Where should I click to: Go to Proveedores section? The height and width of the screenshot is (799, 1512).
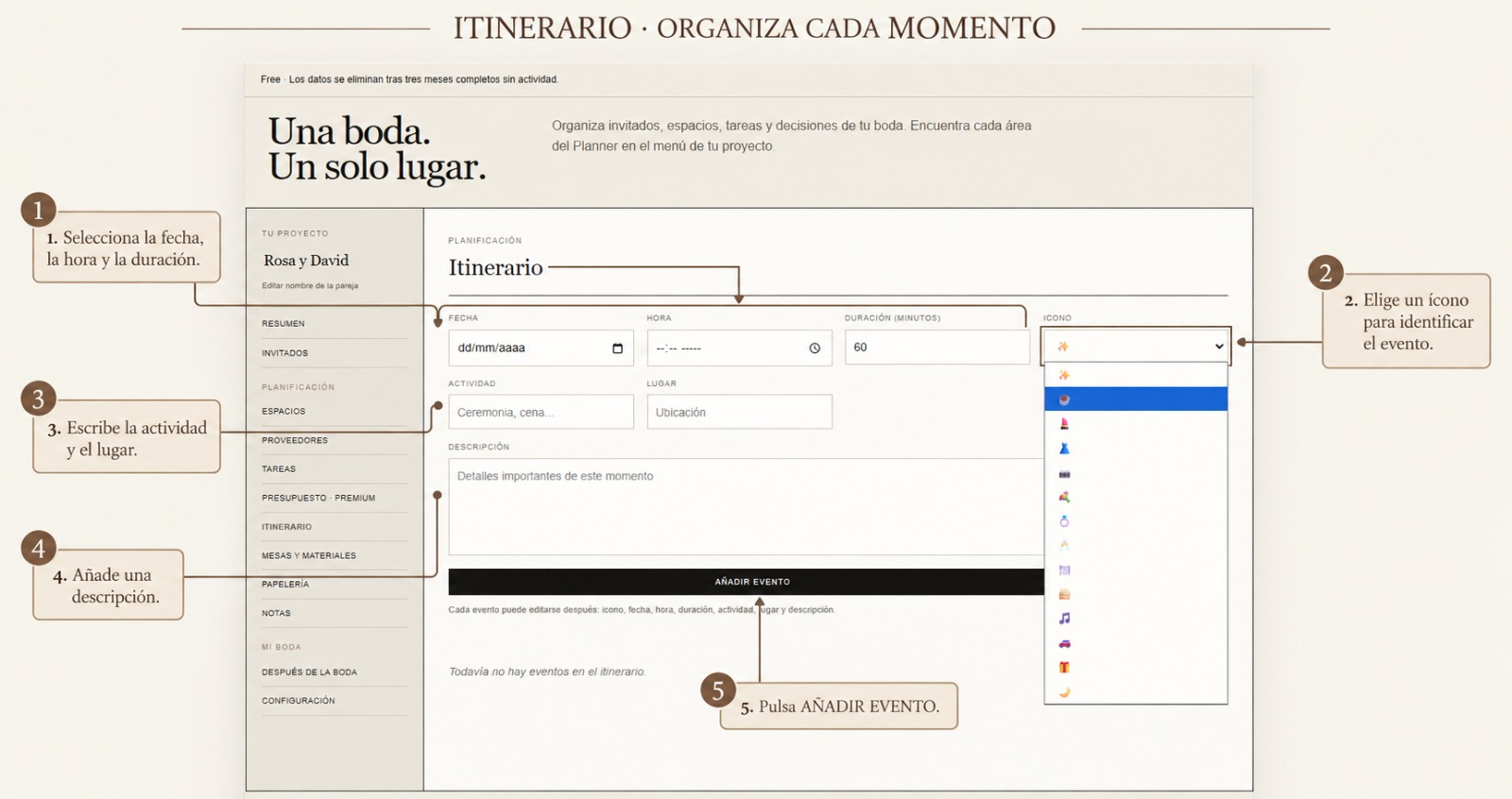tap(295, 440)
